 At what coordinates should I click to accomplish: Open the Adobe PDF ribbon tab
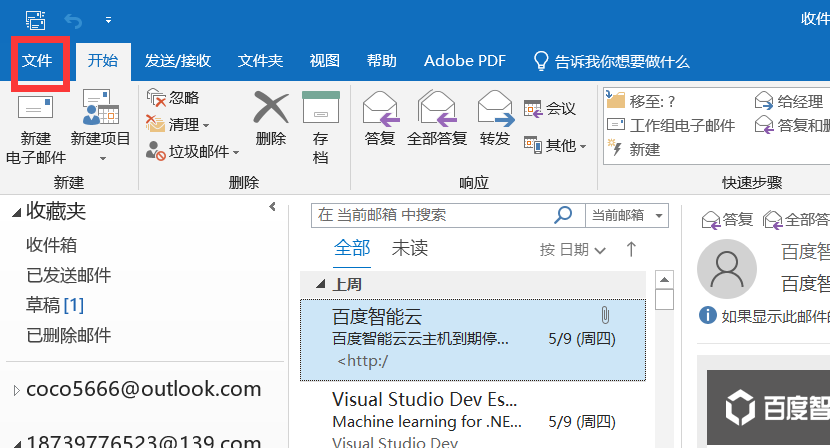[x=465, y=61]
